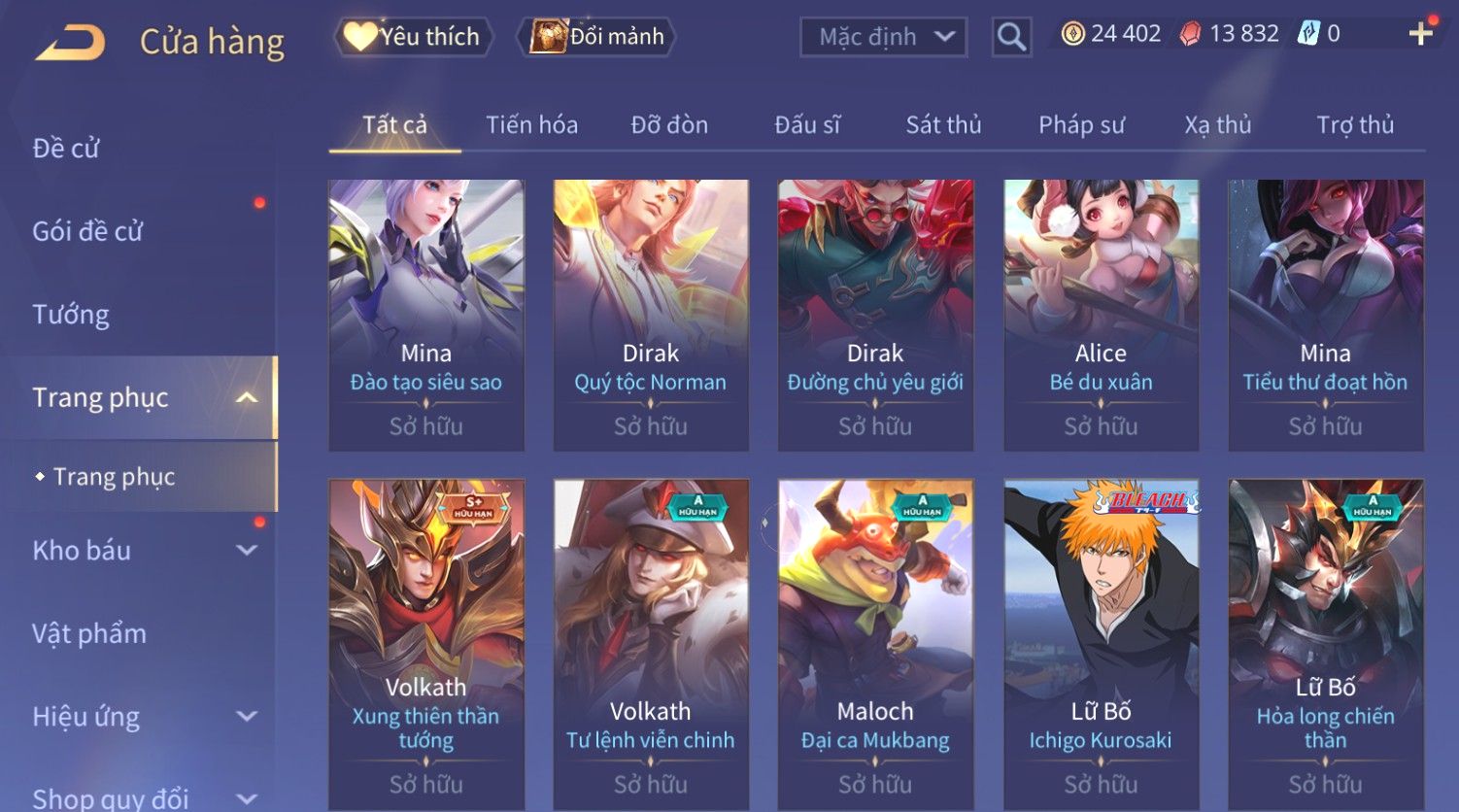Select the Tiến hóa tab
Image resolution: width=1459 pixels, height=812 pixels.
click(x=531, y=124)
